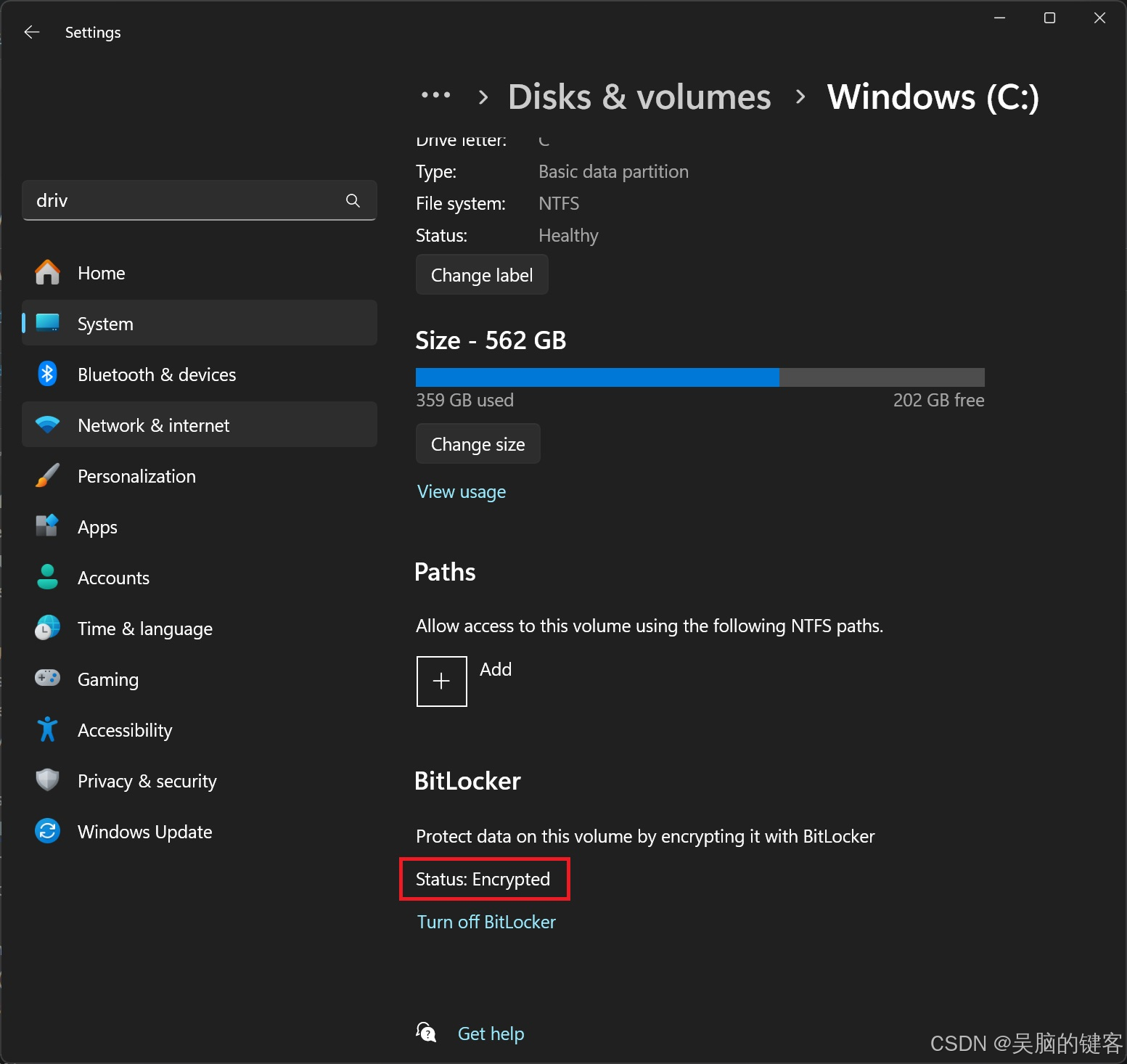Screen dimensions: 1127x1064
Task: Click the Personalization paintbrush icon
Action: coord(48,475)
